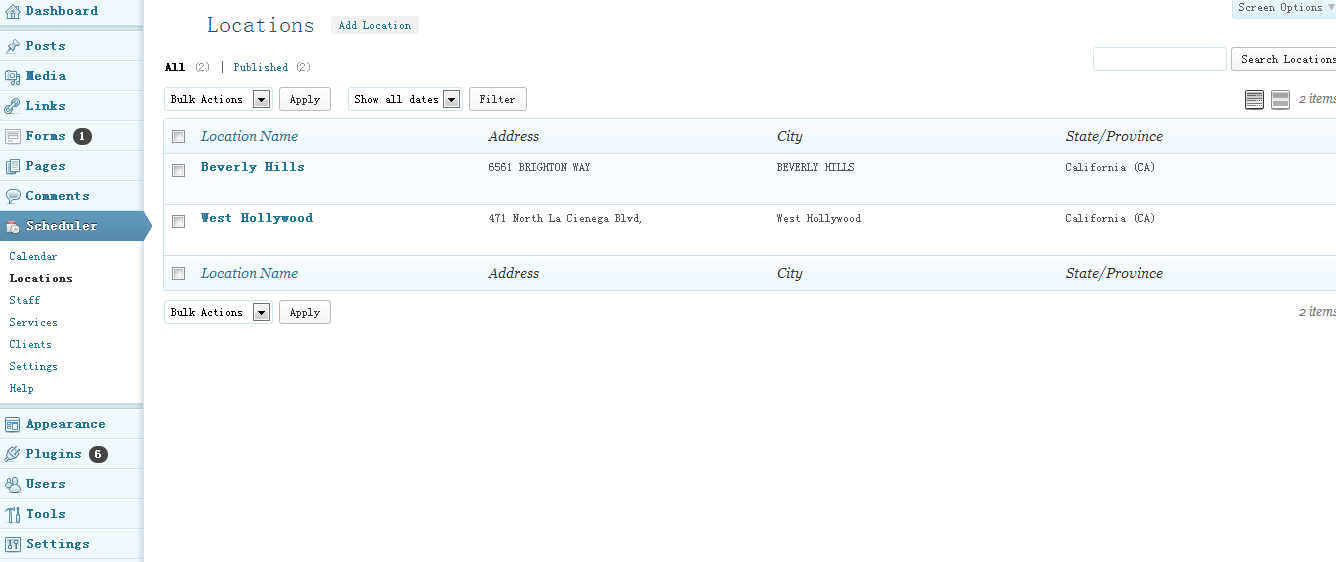Click the Tools wrench icon
The image size is (1336, 562).
pyautogui.click(x=12, y=514)
